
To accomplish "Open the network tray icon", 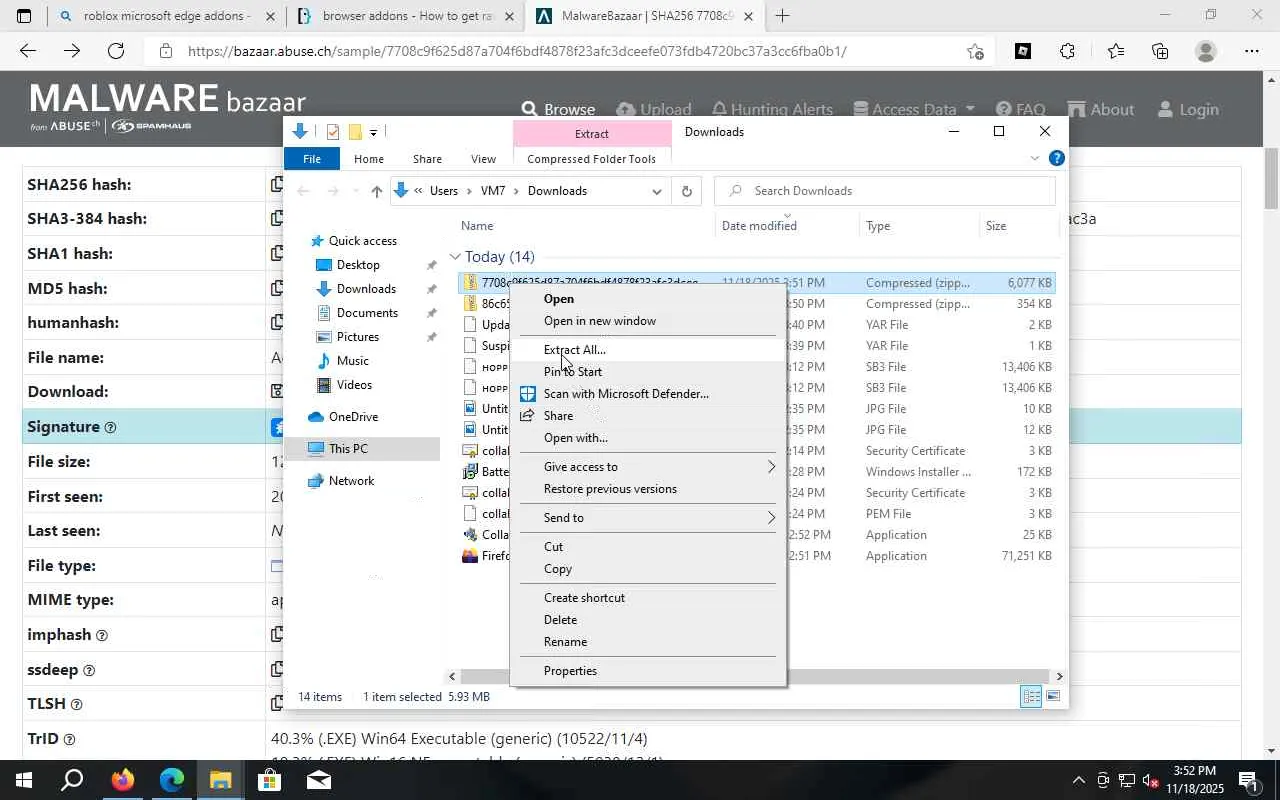I will point(1127,780).
